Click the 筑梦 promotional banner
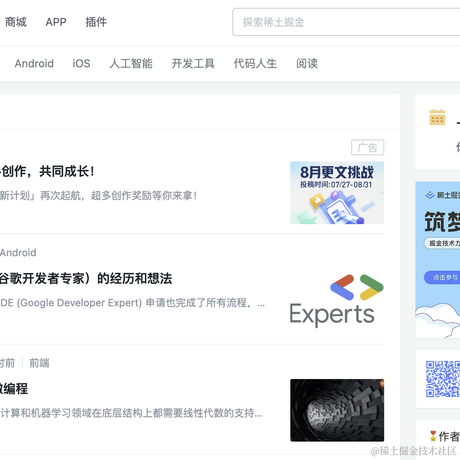The width and height of the screenshot is (460, 460). tap(438, 260)
